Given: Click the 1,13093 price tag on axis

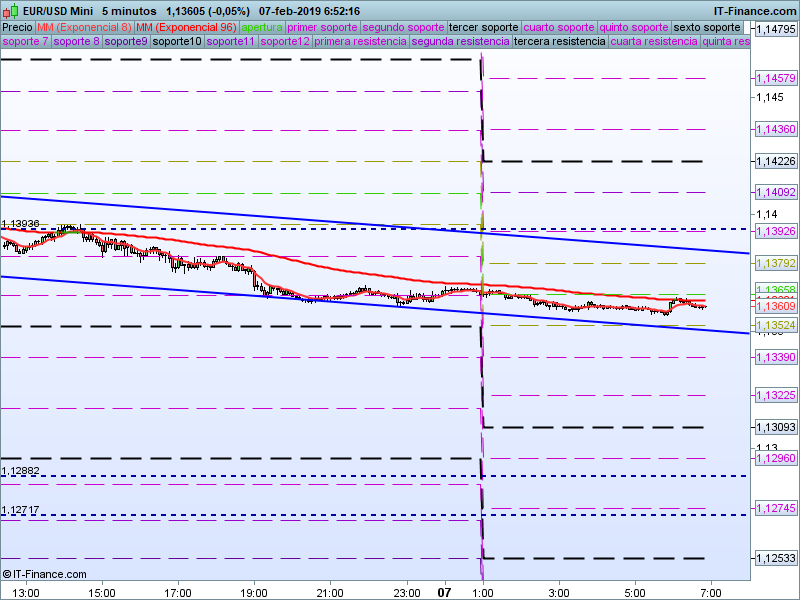Looking at the screenshot, I should [x=775, y=427].
